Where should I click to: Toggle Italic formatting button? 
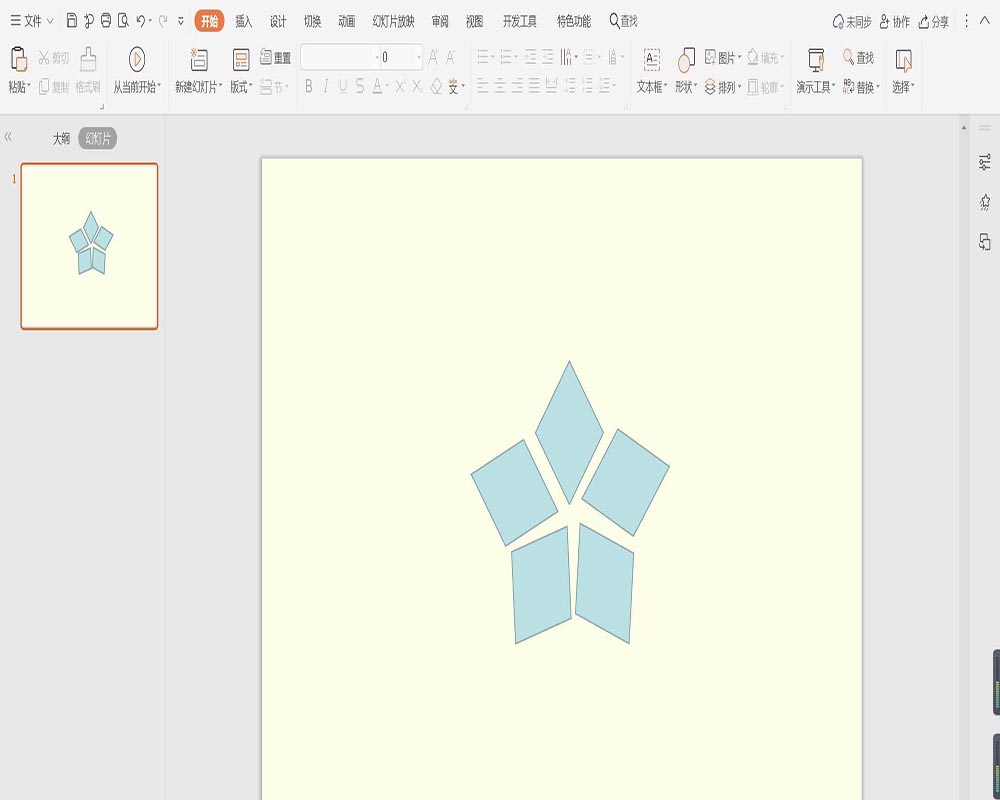(326, 86)
